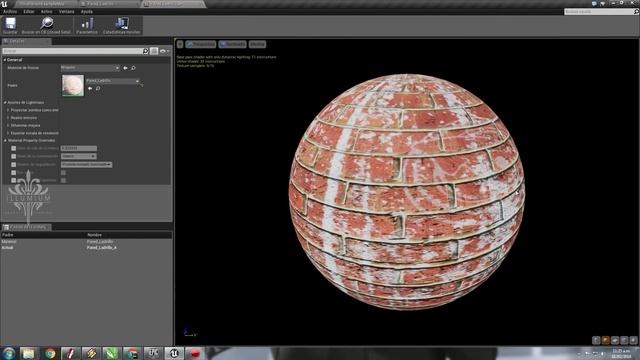Toggle override checkbox for blend mode row
Viewport: 640px width, 360px height.
click(13, 156)
